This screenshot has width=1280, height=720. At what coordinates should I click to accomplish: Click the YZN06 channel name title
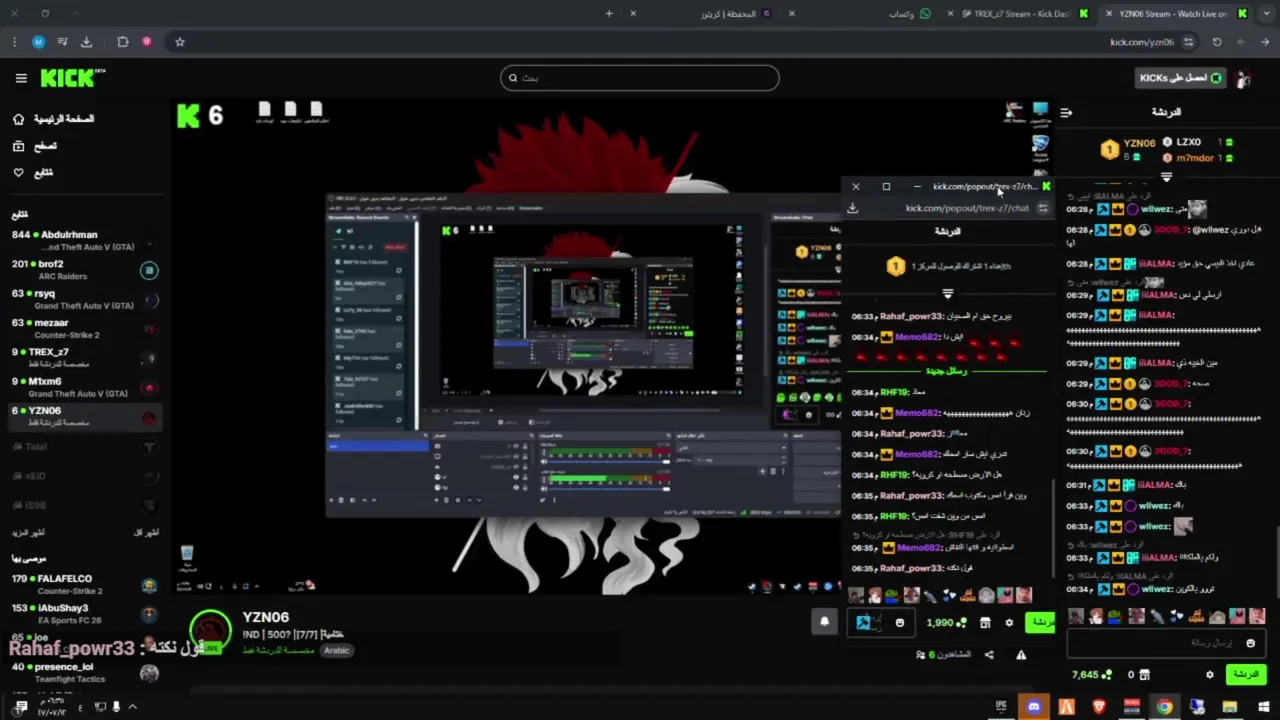click(266, 618)
